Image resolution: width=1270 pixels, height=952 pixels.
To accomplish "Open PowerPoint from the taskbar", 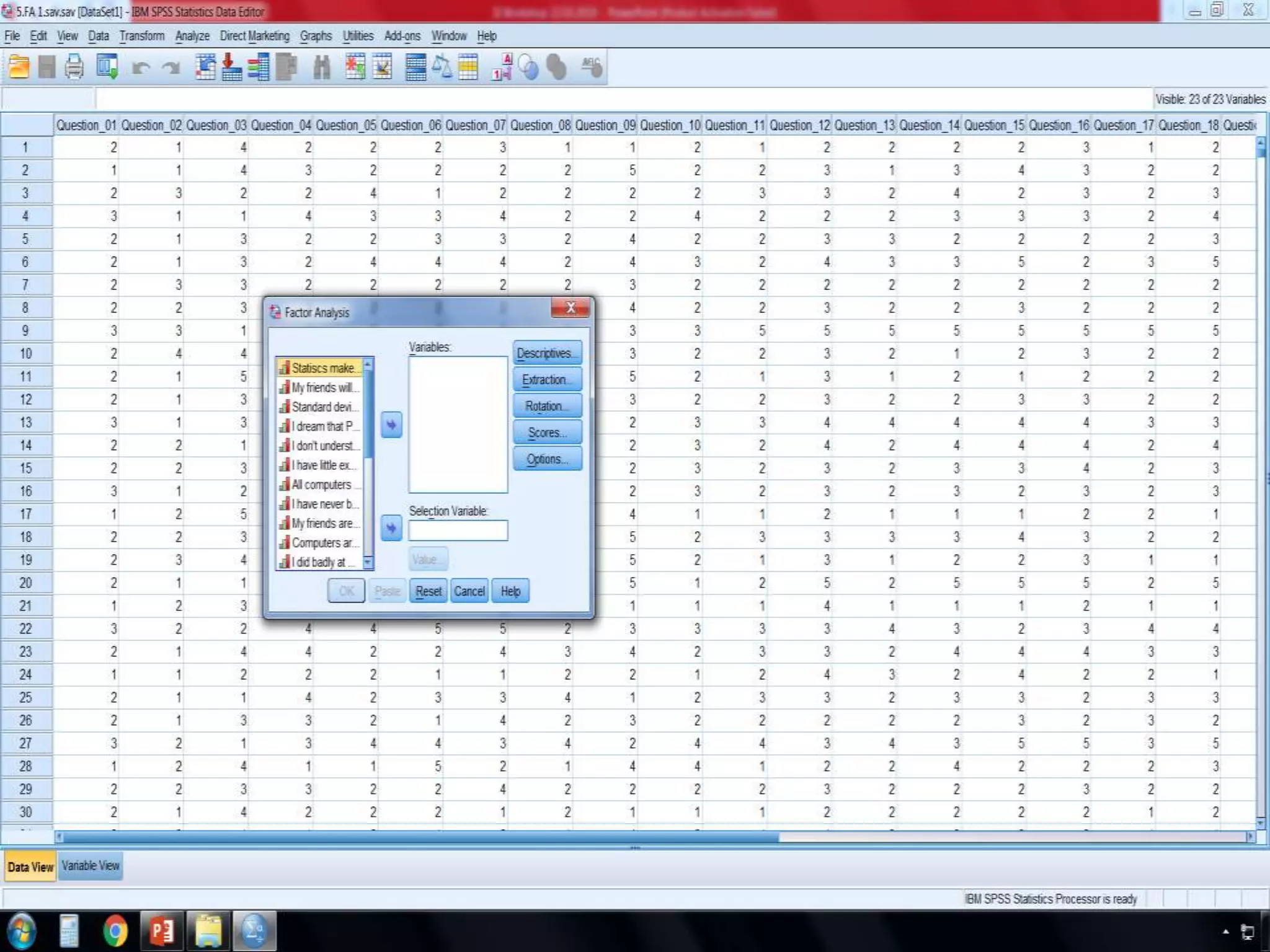I will click(x=162, y=931).
